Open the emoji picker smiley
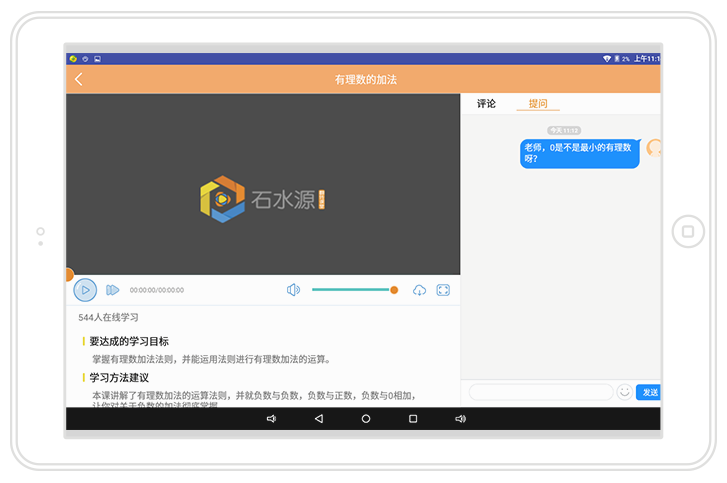This screenshot has height=483, width=727. pos(625,392)
